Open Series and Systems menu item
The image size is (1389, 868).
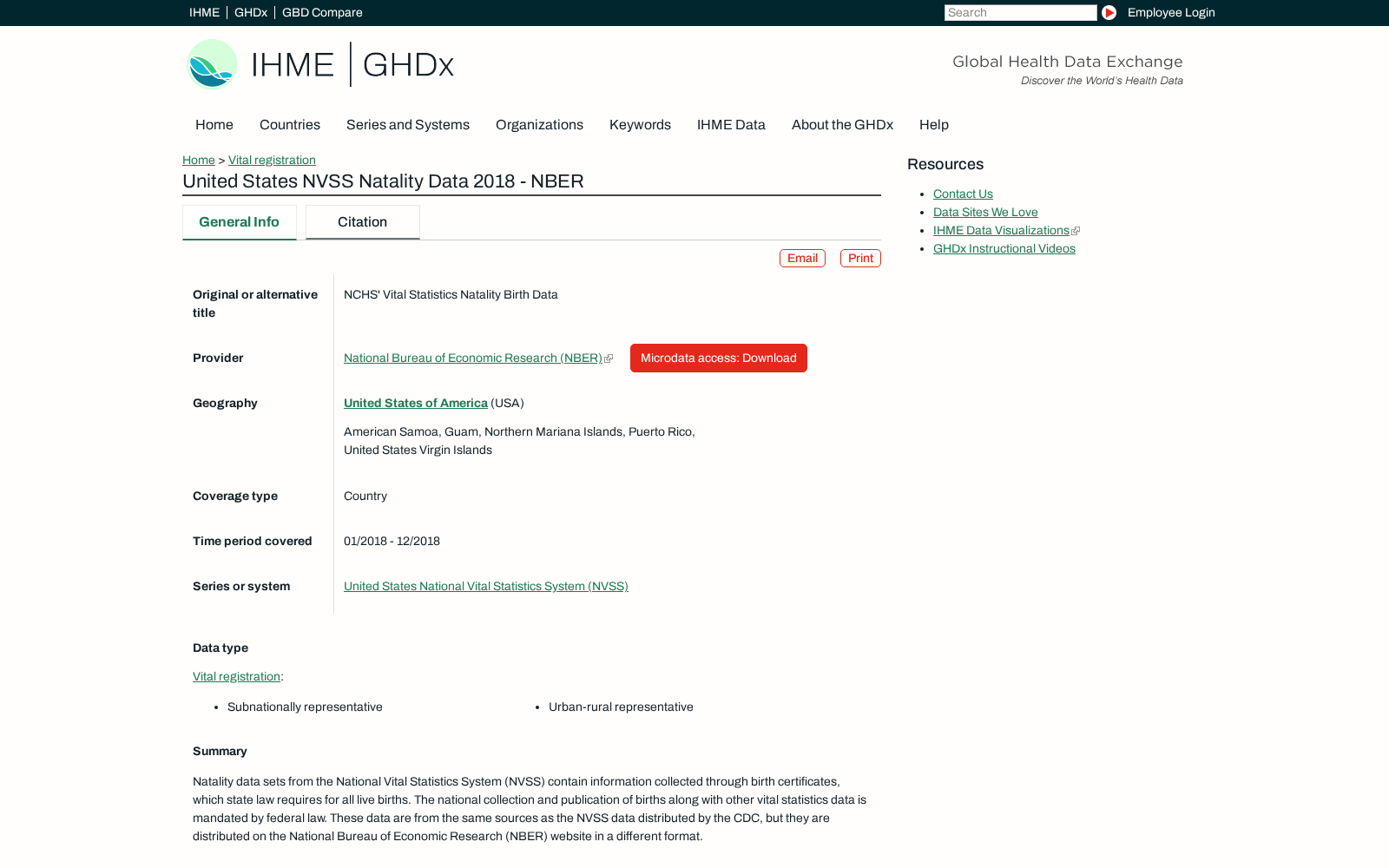408,125
